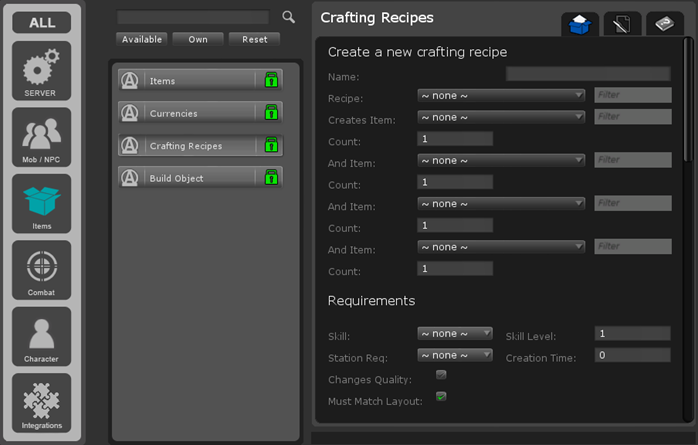Click the green lock on Currencies
The image size is (698, 445).
(270, 113)
